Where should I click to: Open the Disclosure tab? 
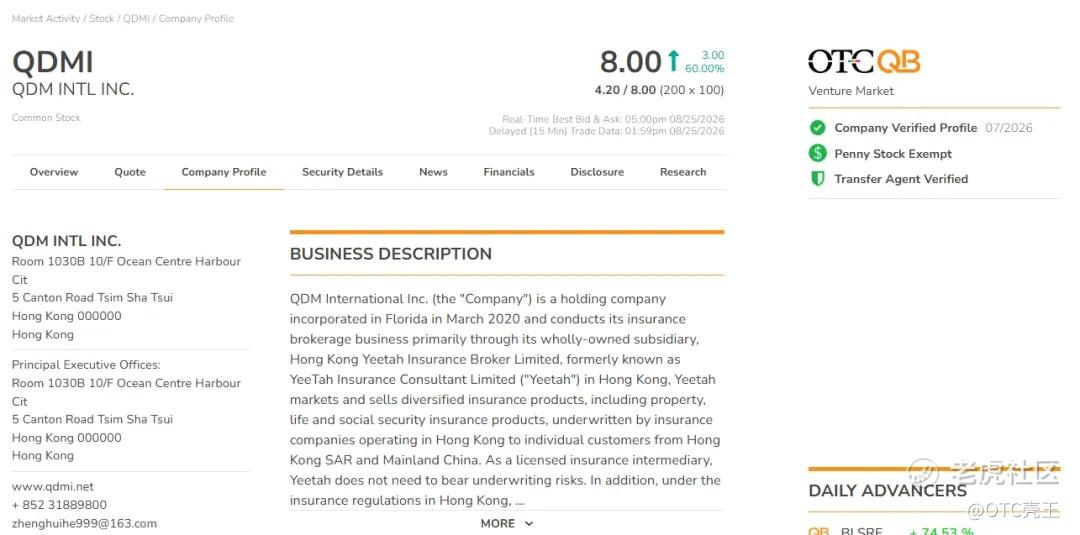(597, 172)
